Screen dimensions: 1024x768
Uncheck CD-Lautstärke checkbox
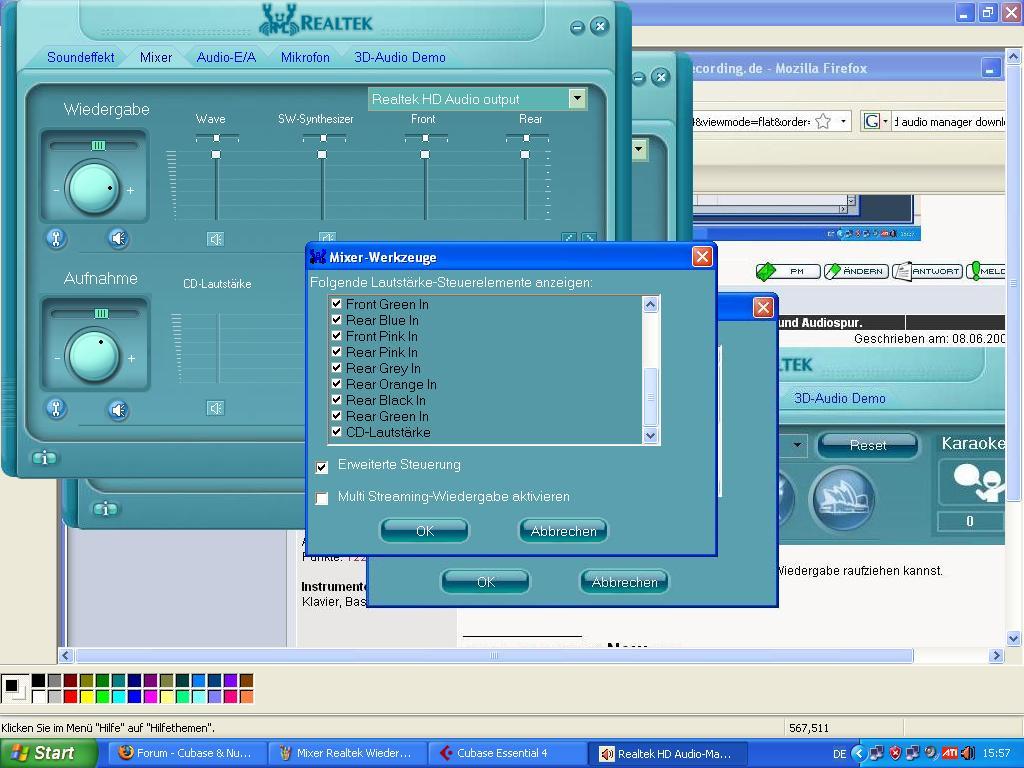point(336,432)
